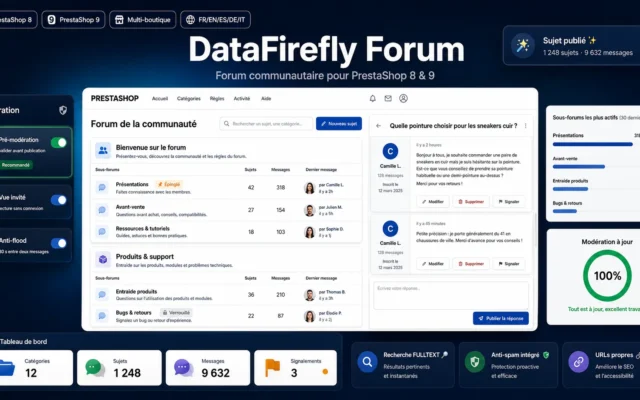Click the Publier la réponse button
This screenshot has height=400, width=640.
501,318
